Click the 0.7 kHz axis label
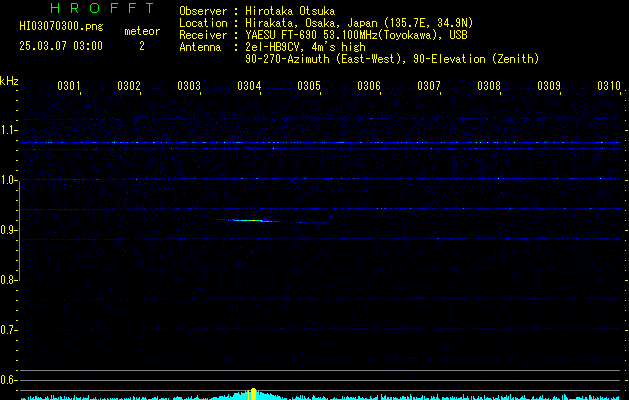 [8, 330]
